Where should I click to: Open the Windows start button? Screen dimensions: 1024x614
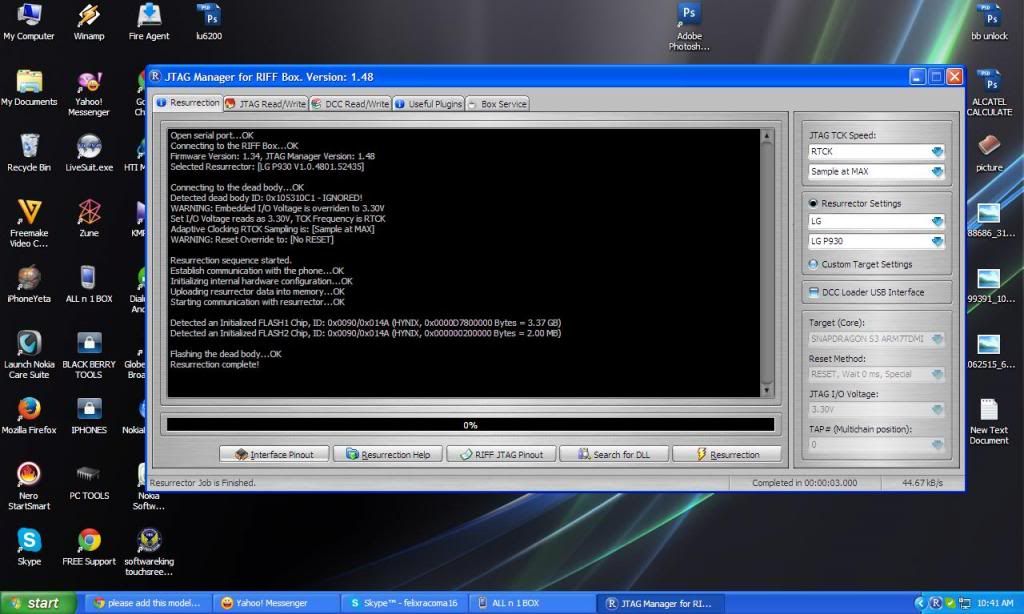tap(38, 603)
